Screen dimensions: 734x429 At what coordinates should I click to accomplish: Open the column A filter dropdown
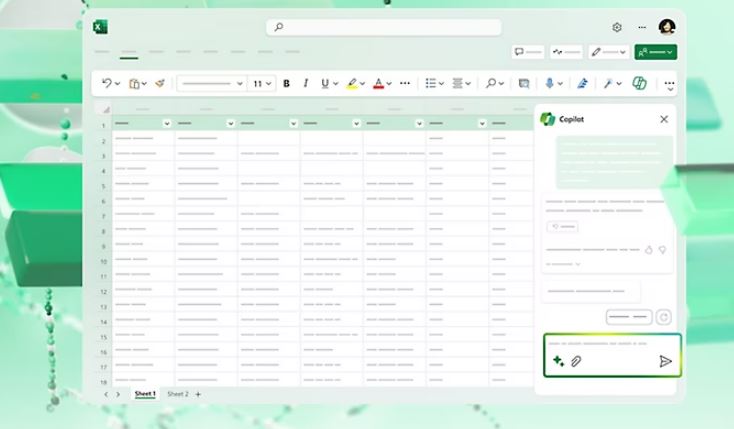[x=167, y=123]
